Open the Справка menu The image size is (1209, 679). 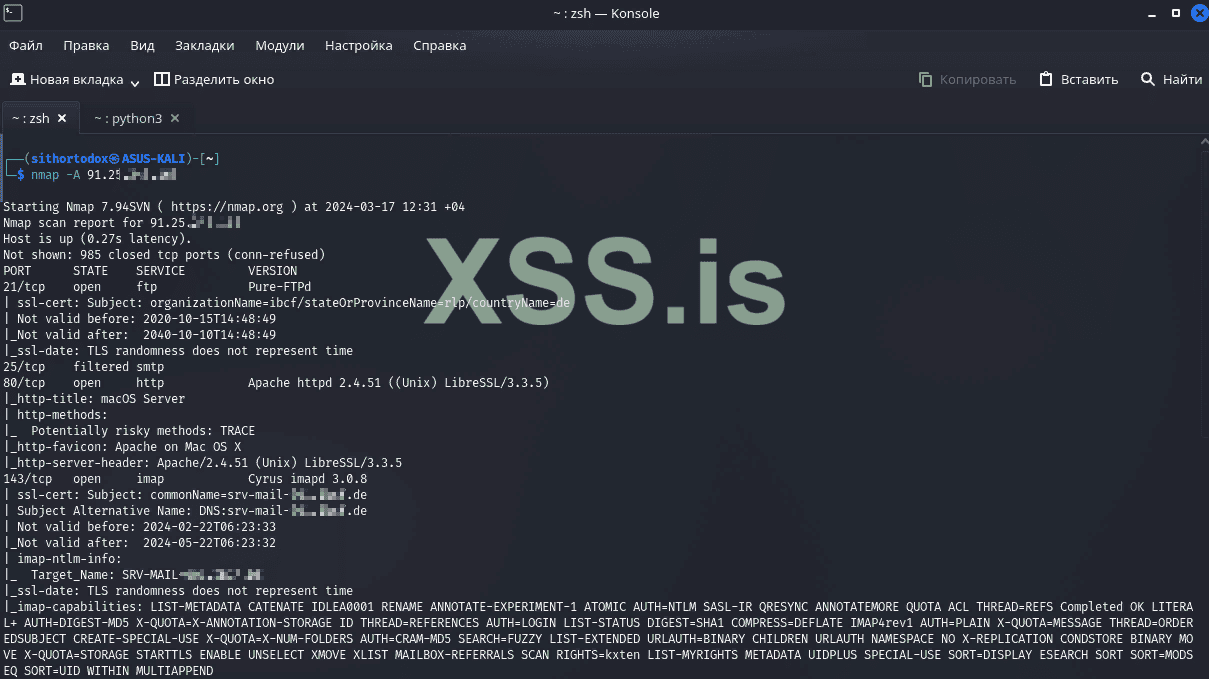click(439, 46)
